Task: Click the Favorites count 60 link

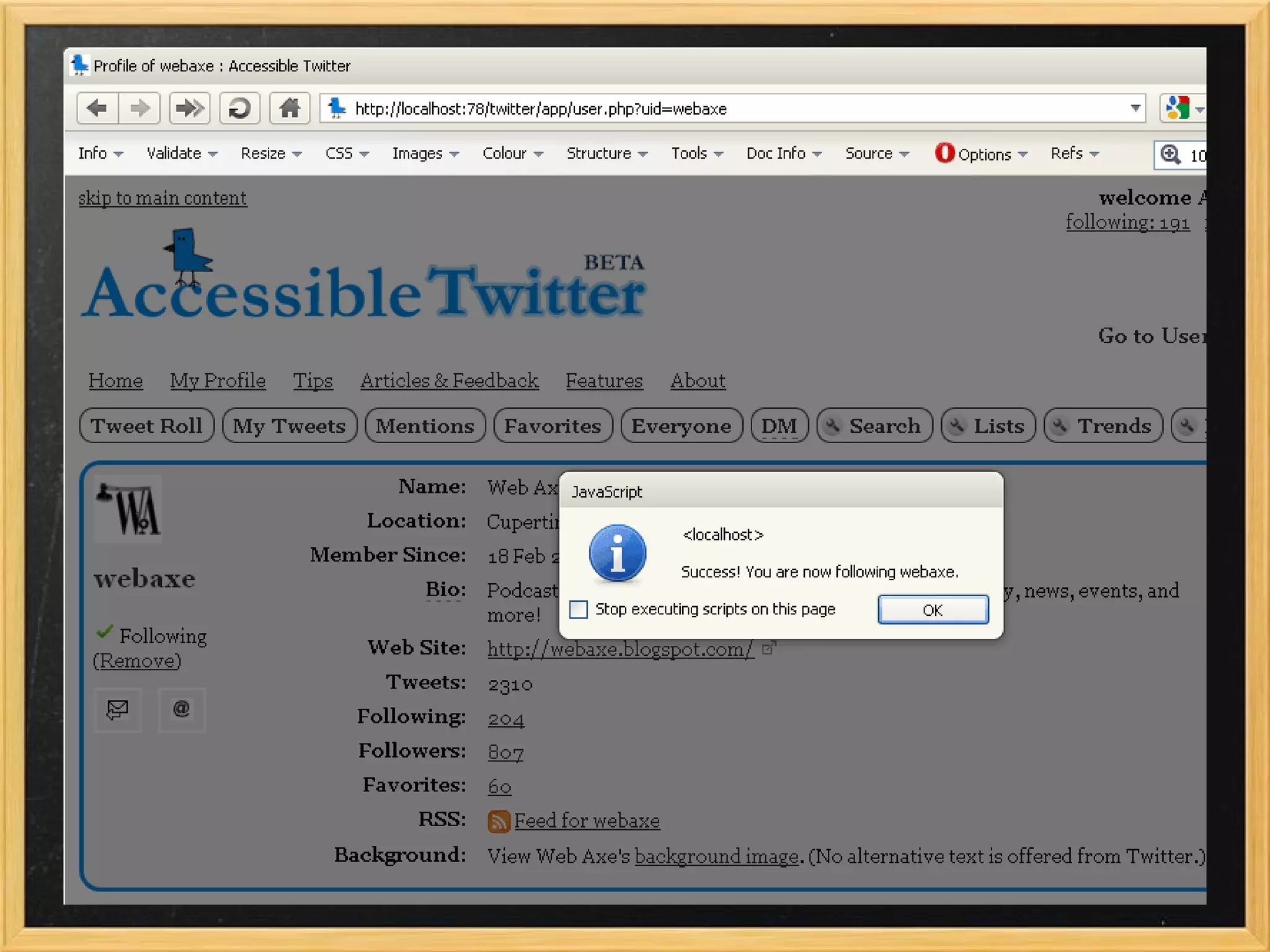Action: click(x=499, y=787)
